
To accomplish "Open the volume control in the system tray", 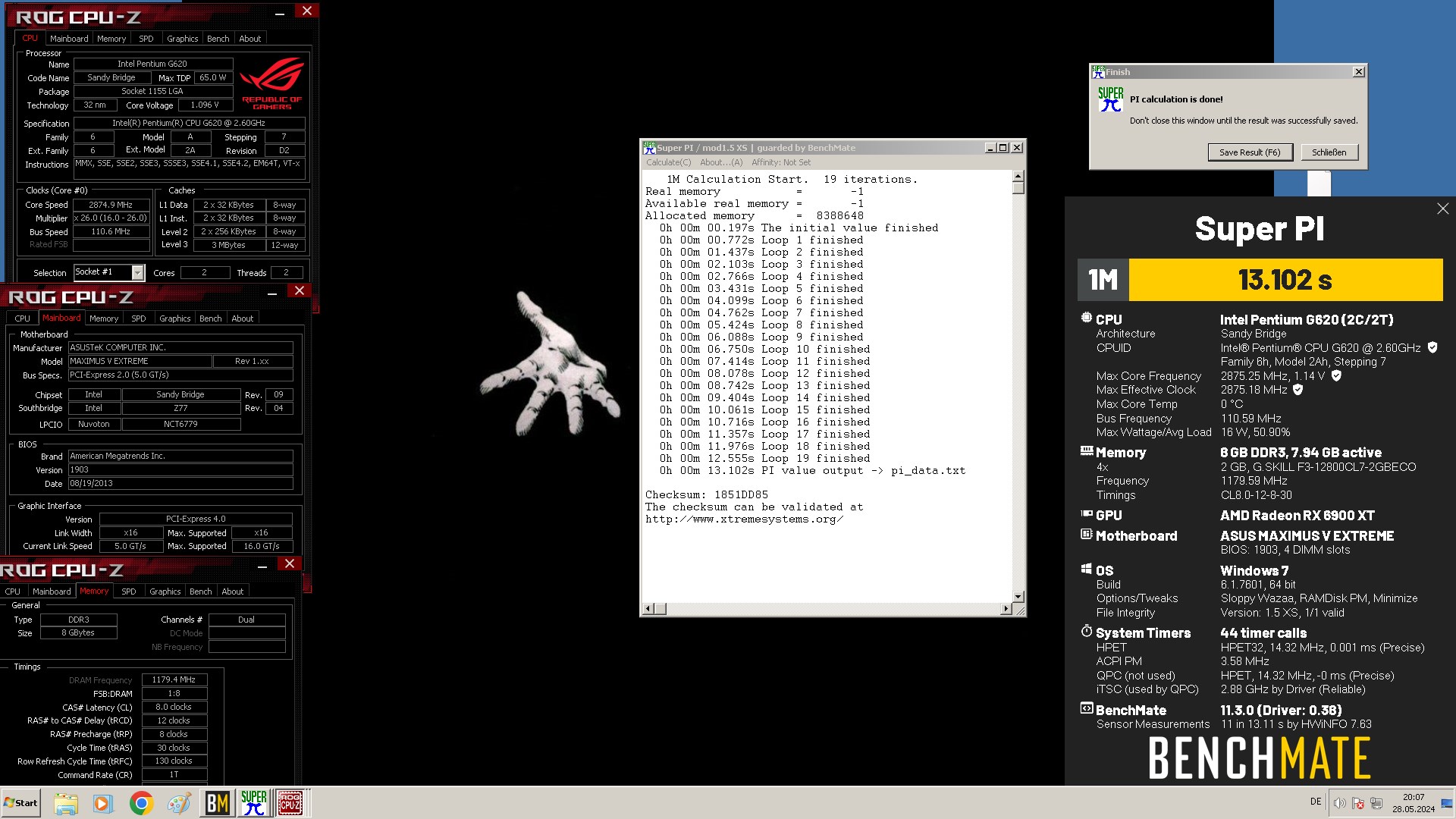I will [x=1340, y=803].
